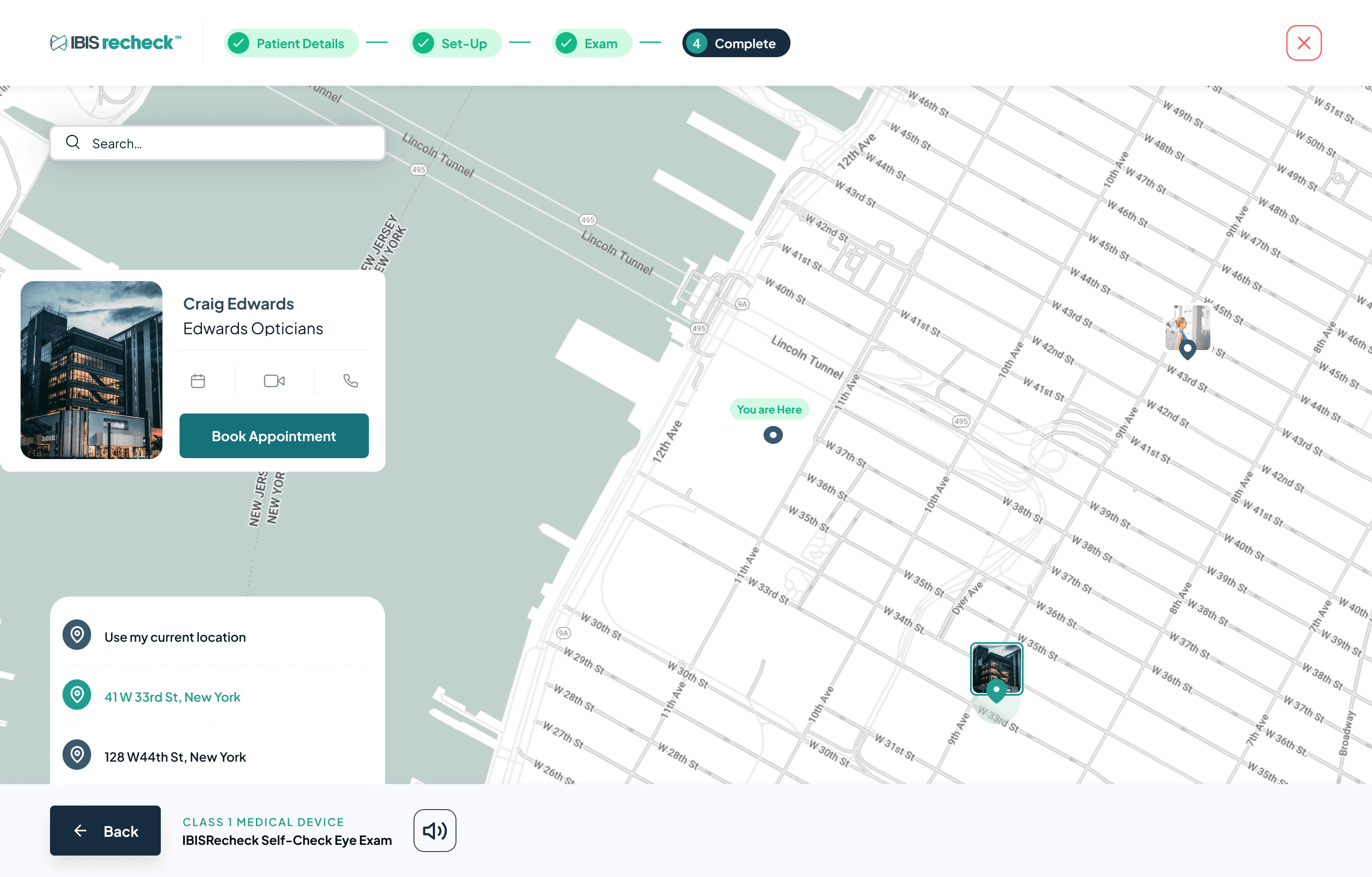Click the magnifier icon in the search bar

click(73, 142)
